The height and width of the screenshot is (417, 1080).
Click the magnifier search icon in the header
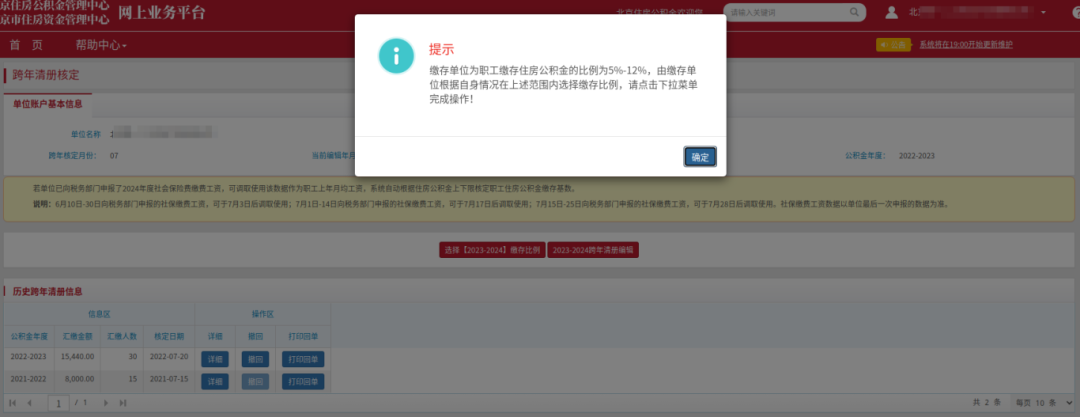coord(854,12)
